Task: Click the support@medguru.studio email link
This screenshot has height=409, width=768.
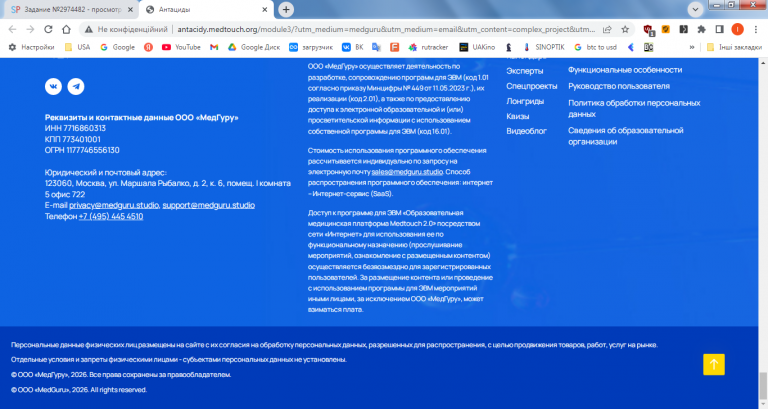Action: pos(209,205)
